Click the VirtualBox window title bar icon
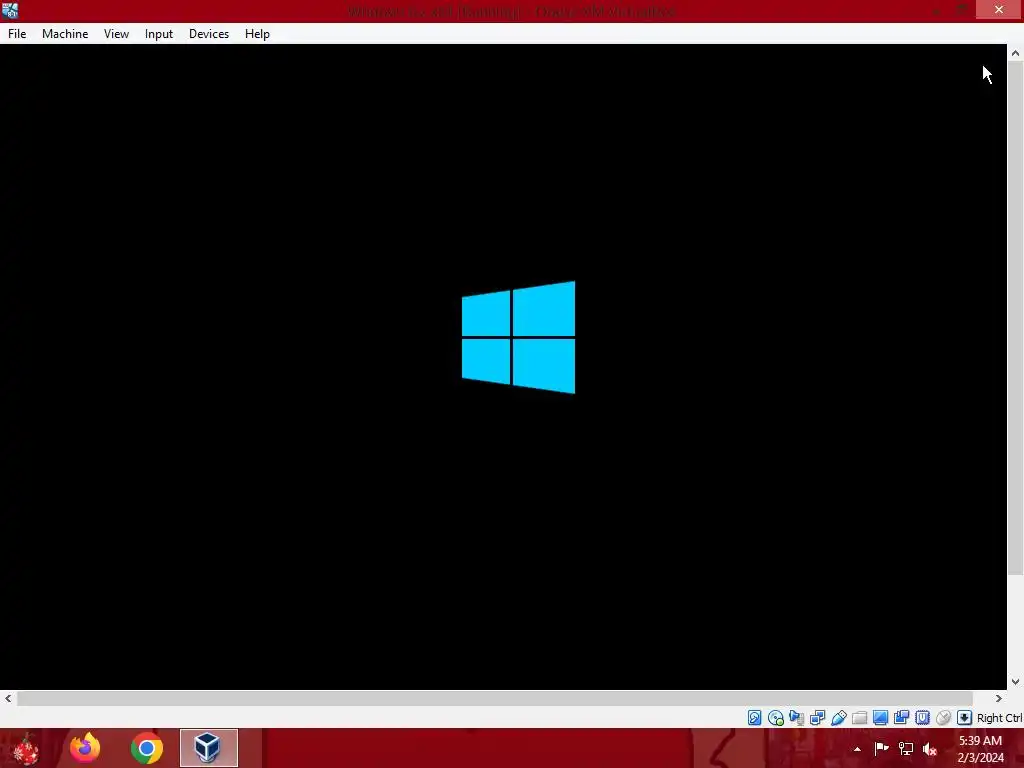 point(10,10)
